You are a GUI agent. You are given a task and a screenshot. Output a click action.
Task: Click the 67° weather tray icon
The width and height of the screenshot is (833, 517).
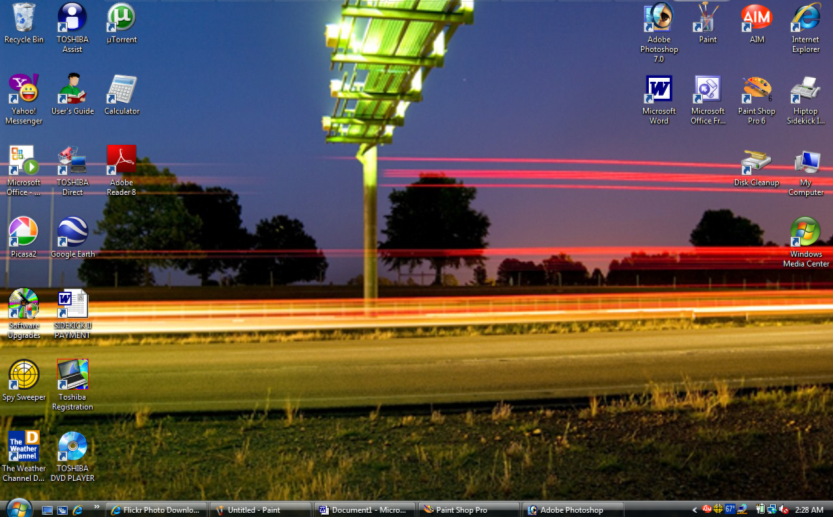(x=730, y=509)
